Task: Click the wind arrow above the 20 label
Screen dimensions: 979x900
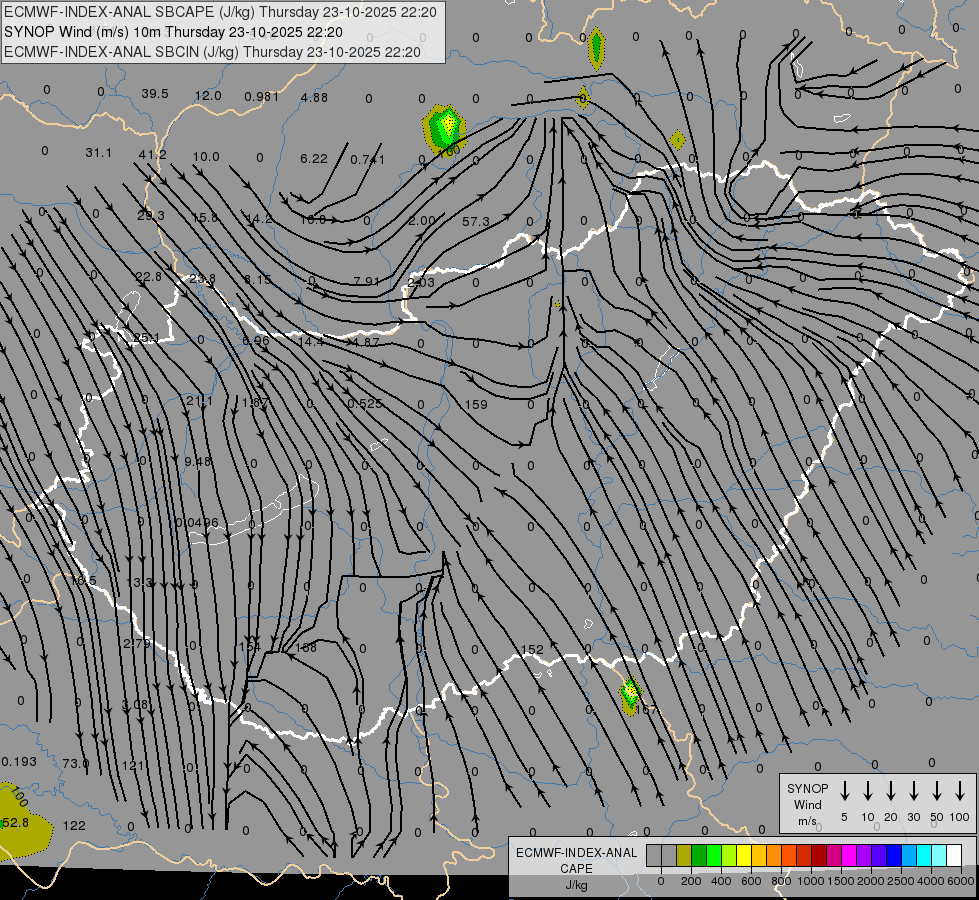Action: [890, 791]
